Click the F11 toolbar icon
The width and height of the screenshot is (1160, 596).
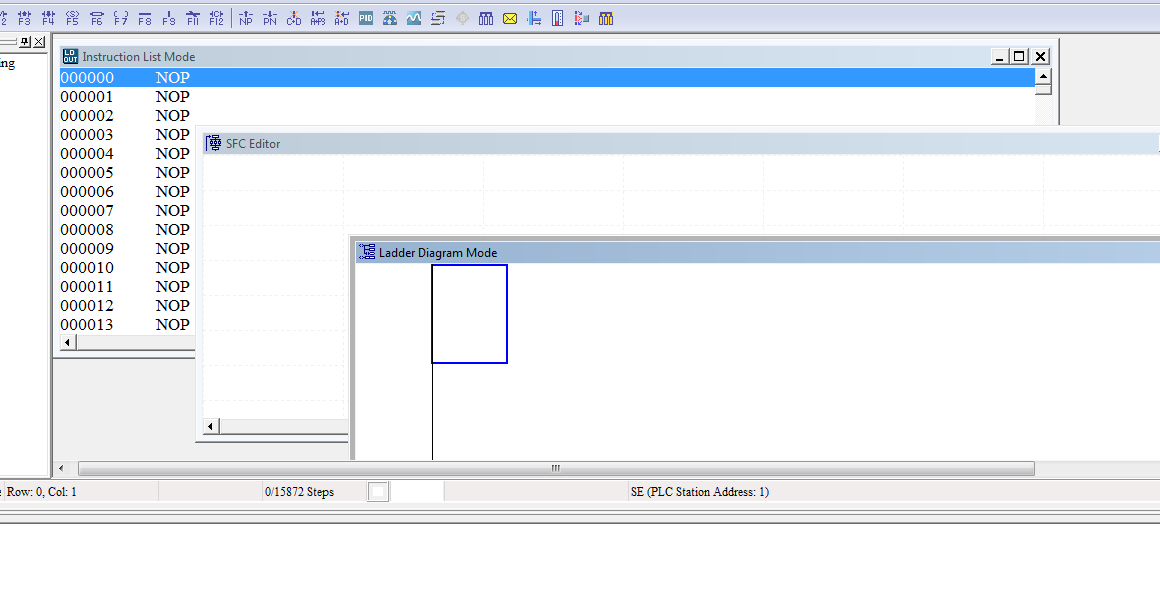click(193, 18)
